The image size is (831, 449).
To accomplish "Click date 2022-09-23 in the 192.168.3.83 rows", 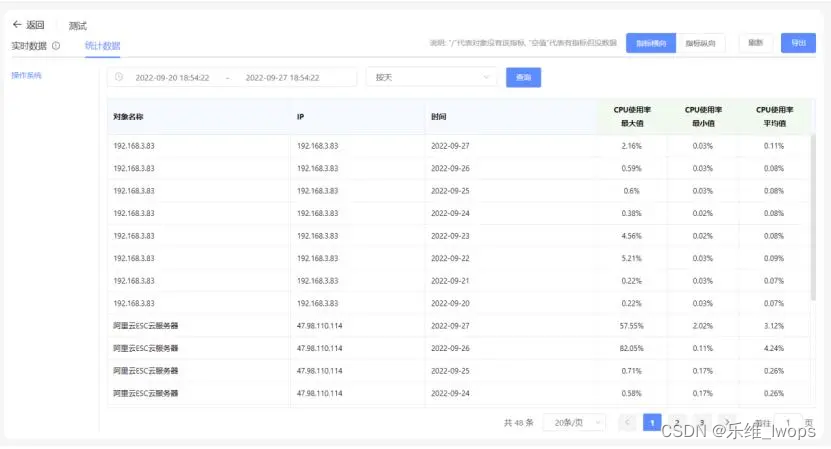I will point(450,236).
